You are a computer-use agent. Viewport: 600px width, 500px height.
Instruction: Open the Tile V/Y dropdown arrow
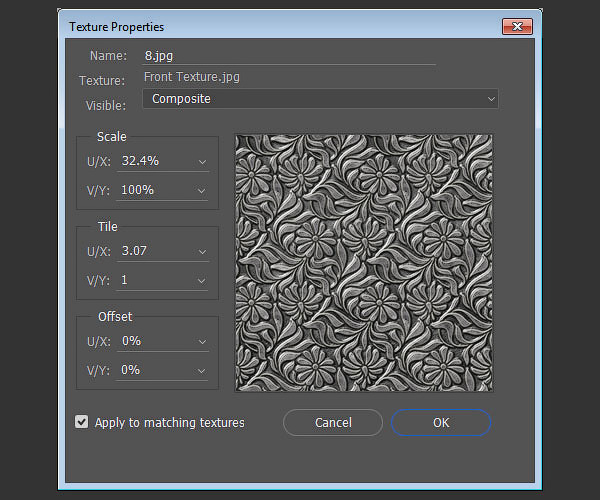(201, 281)
